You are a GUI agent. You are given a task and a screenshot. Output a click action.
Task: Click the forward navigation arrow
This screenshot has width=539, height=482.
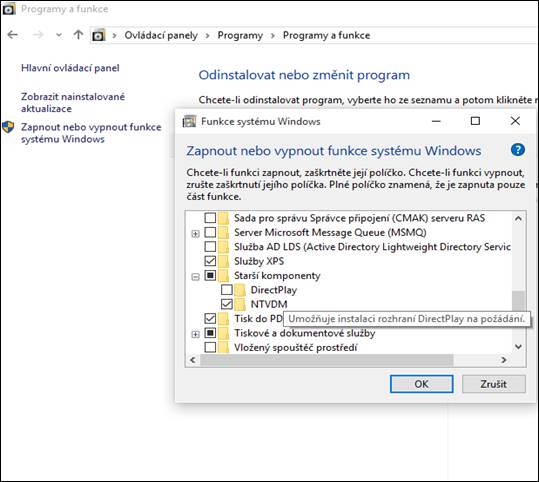pyautogui.click(x=38, y=35)
